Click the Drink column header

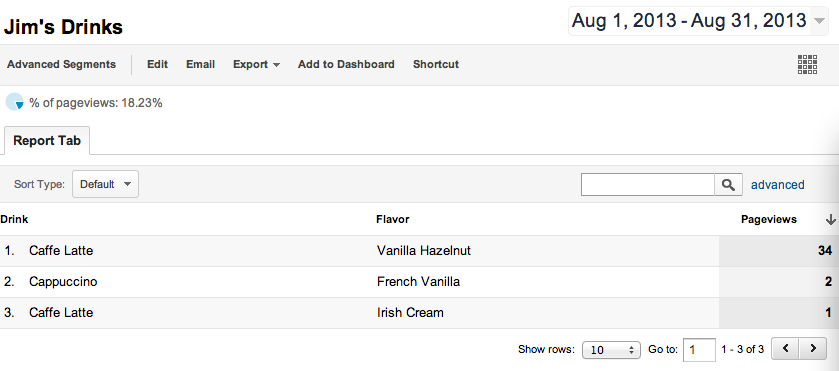14,219
